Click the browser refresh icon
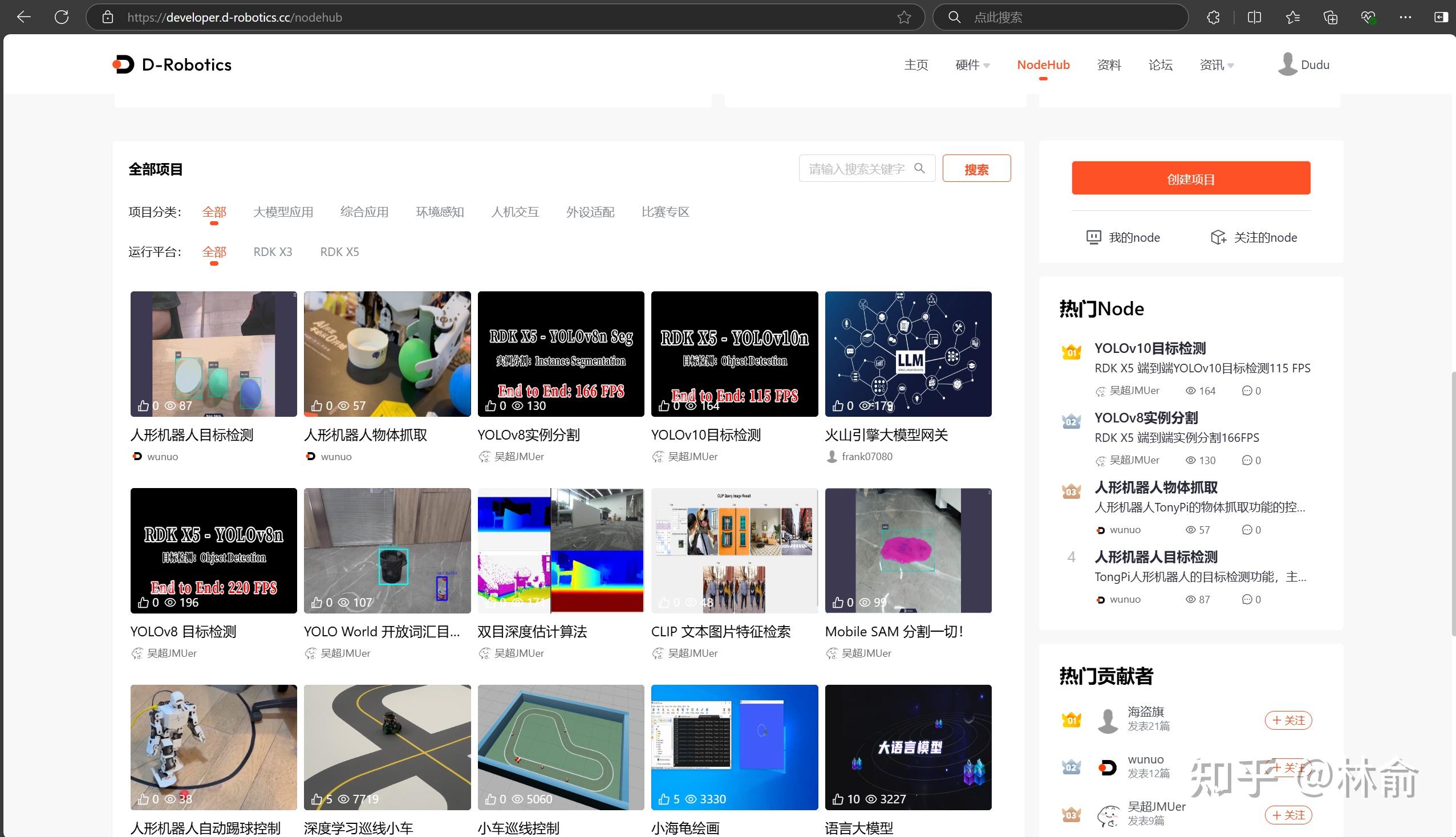The height and width of the screenshot is (837, 1456). click(x=62, y=17)
